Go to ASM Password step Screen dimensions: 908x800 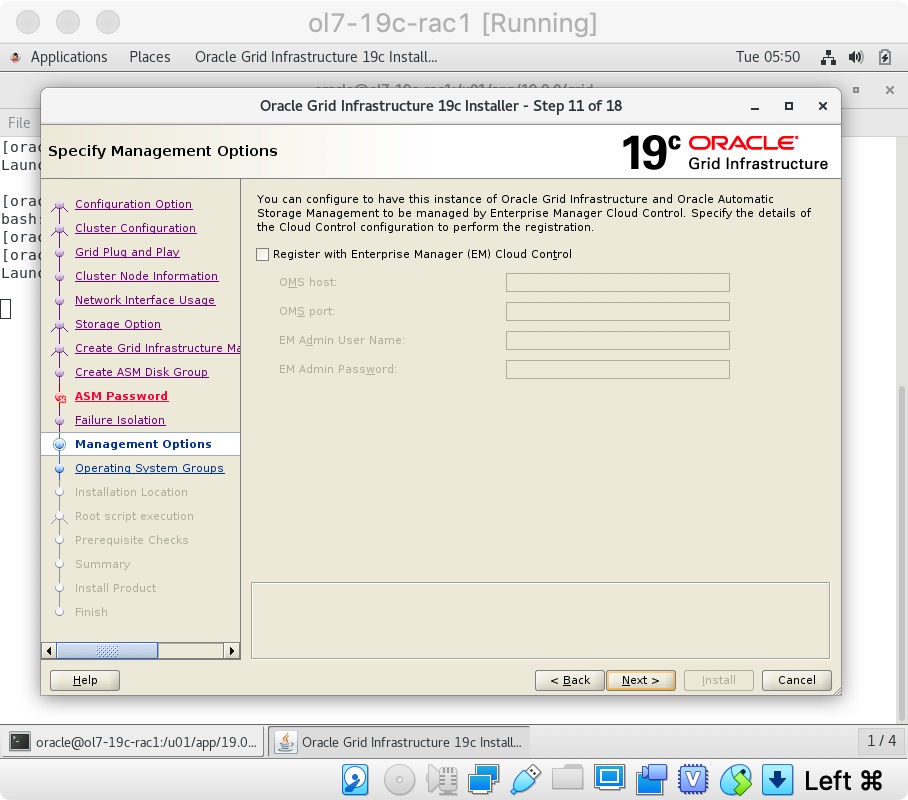[121, 396]
